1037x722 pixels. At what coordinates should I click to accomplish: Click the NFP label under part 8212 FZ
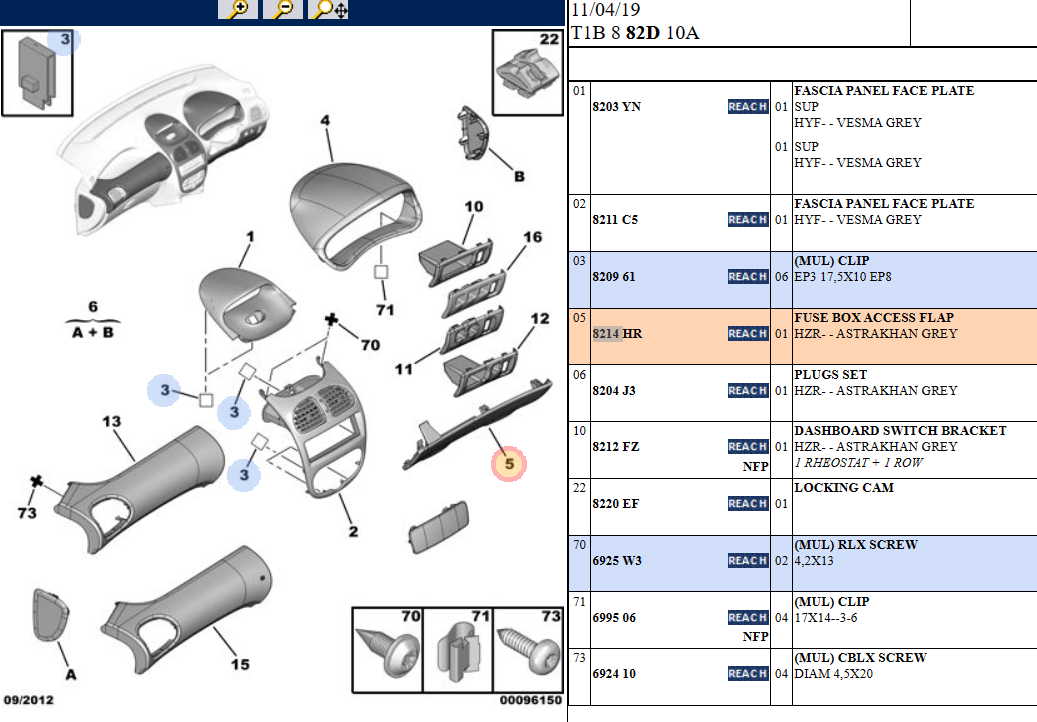(755, 466)
